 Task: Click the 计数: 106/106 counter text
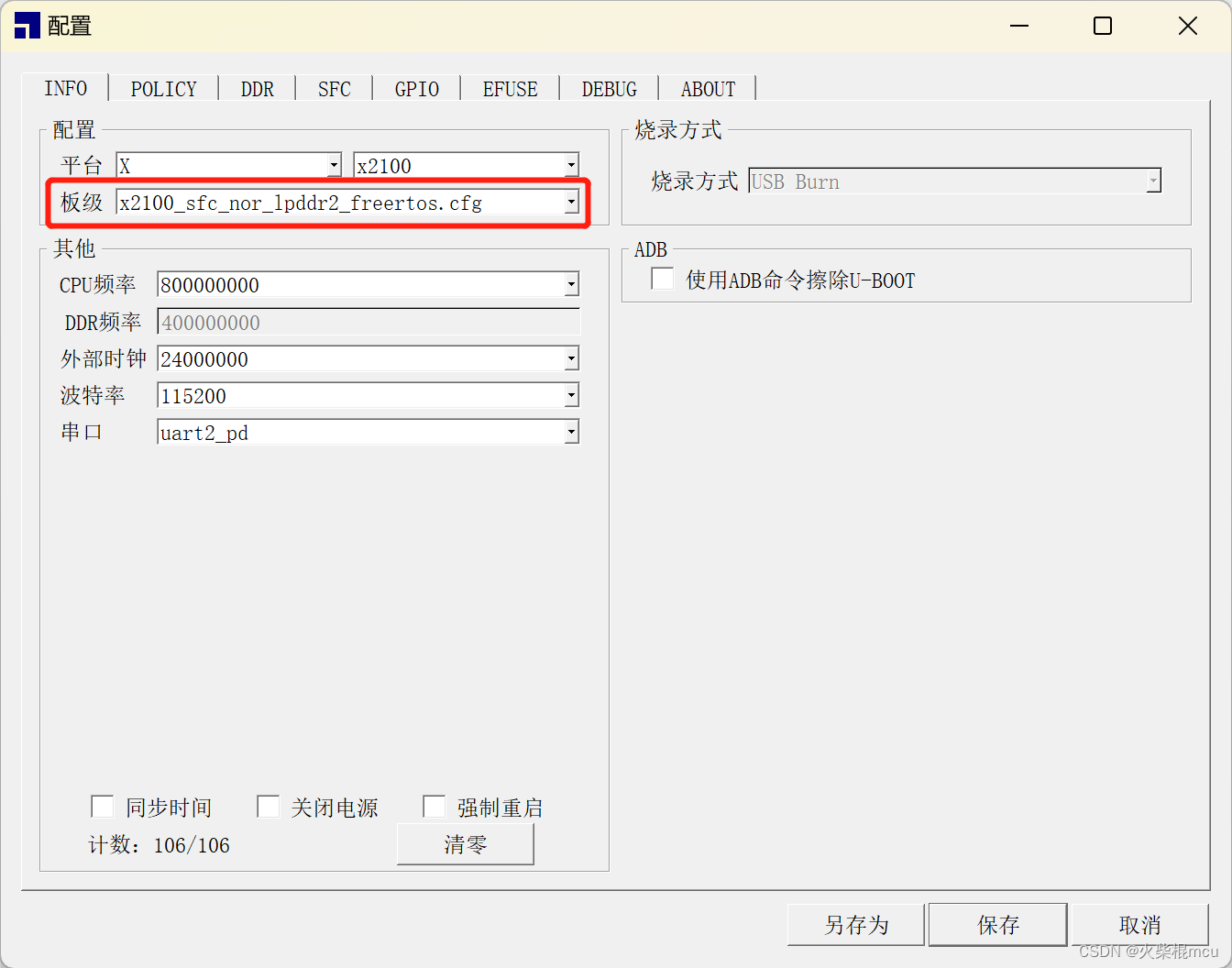pyautogui.click(x=159, y=845)
